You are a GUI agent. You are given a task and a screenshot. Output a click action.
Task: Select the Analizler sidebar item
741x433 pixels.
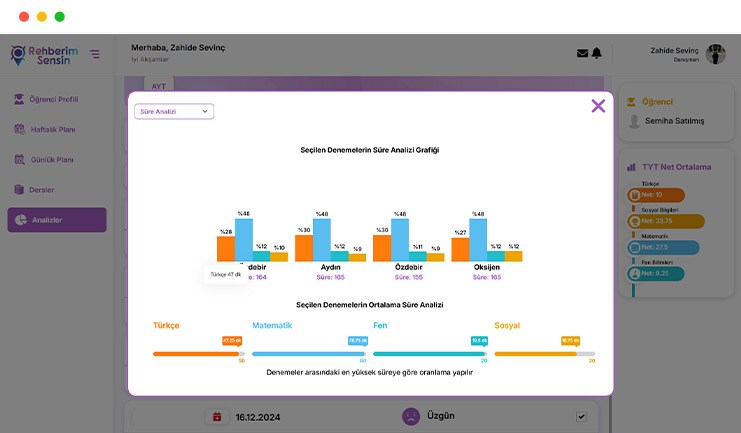tap(56, 220)
